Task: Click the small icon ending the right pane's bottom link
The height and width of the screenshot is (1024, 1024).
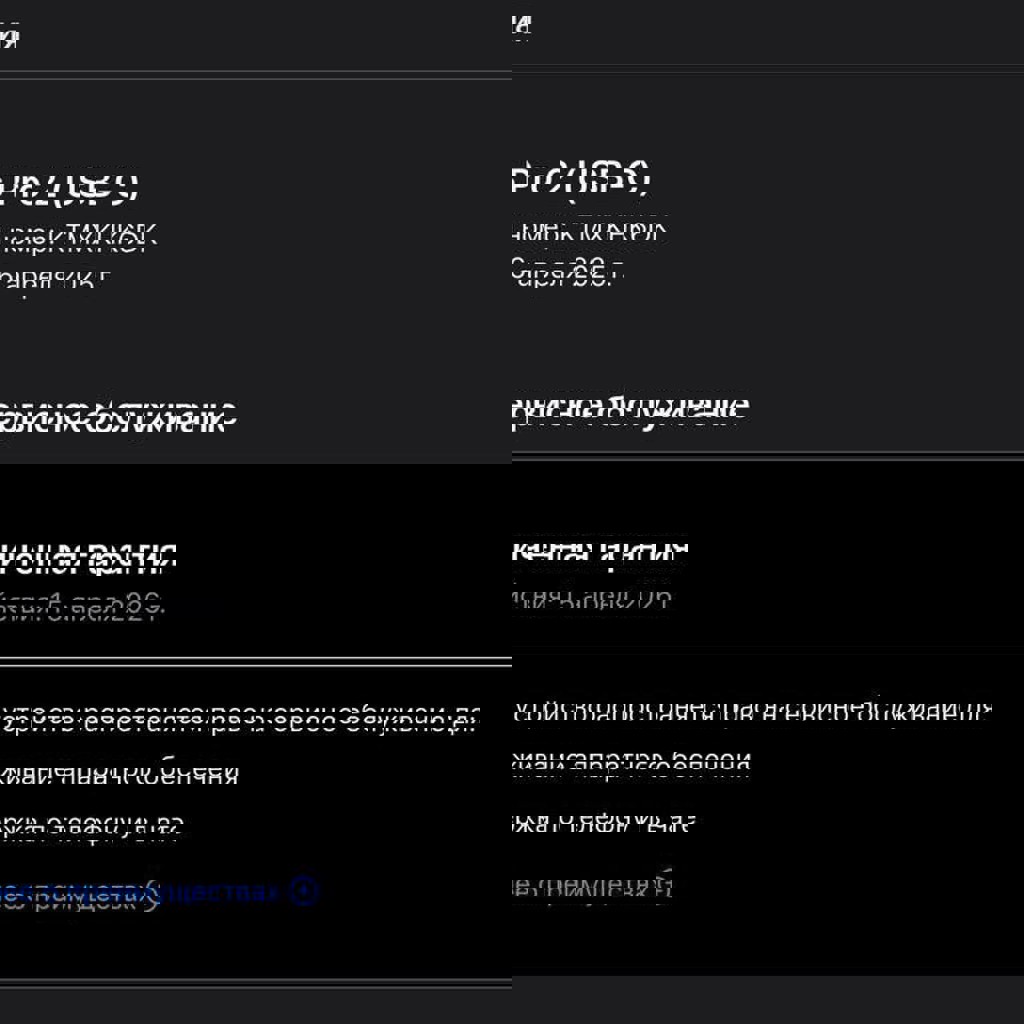Action: click(662, 884)
